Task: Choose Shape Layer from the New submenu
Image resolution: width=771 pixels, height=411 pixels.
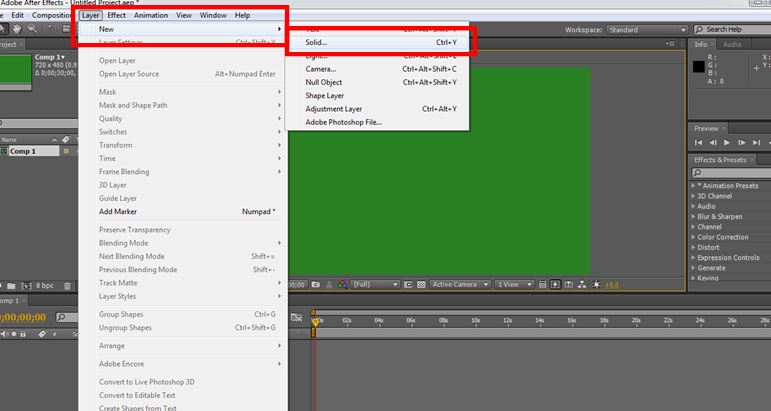Action: [377, 95]
